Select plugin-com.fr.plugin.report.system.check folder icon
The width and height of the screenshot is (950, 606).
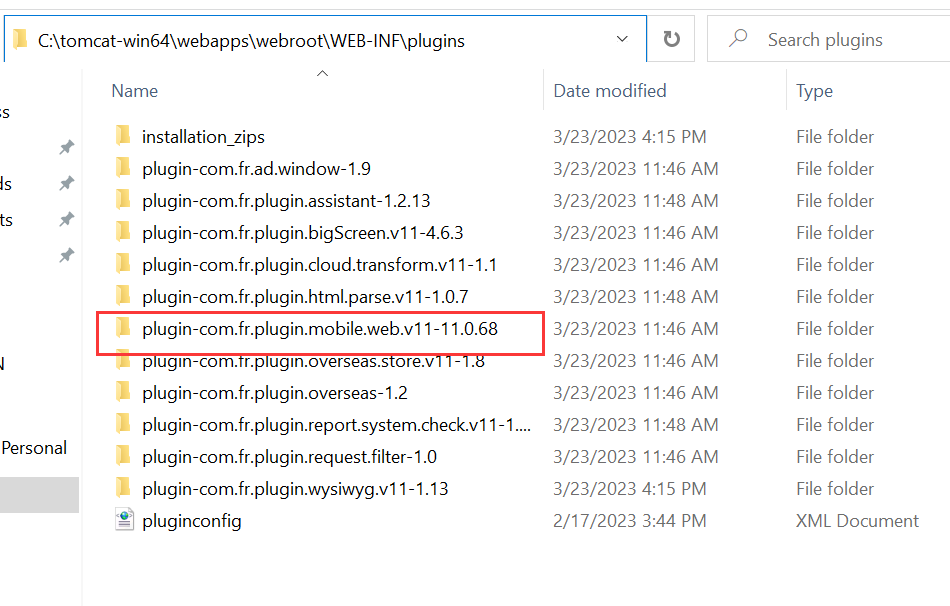(123, 424)
